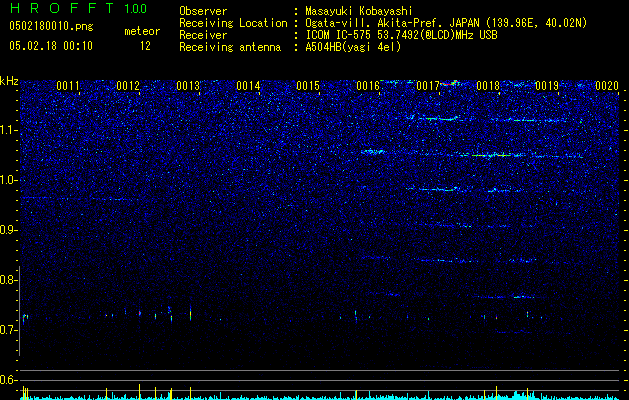
Task: Click the Receiving Location label
Action: (x=233, y=23)
